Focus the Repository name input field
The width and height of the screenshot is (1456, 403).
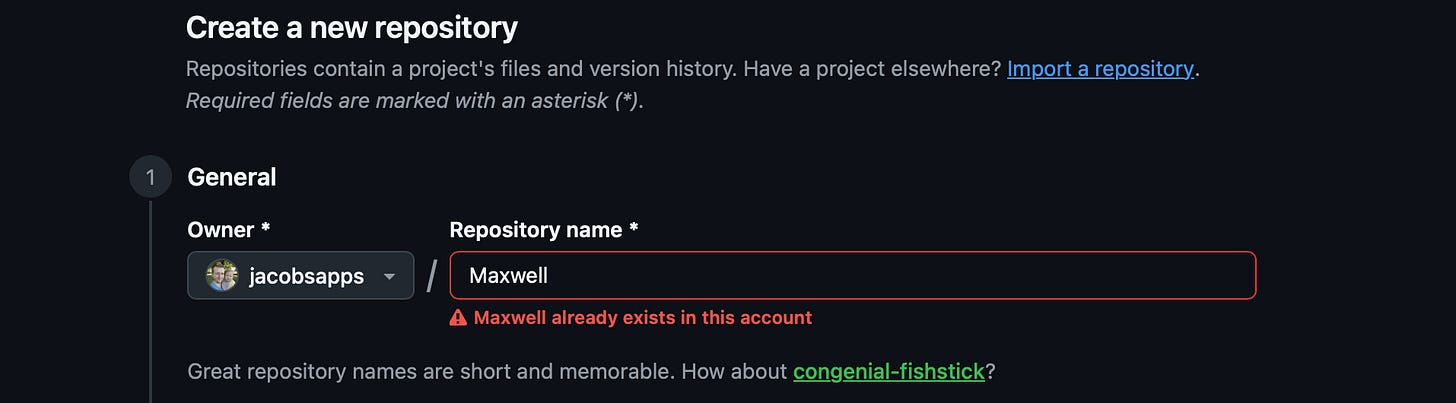click(852, 275)
